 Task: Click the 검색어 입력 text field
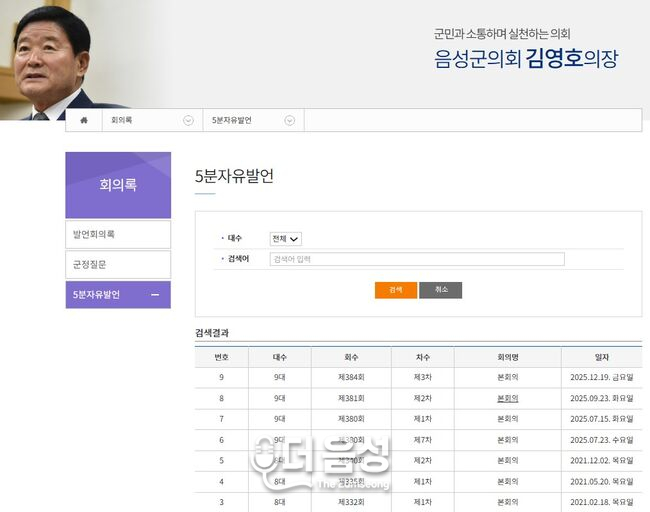click(416, 259)
